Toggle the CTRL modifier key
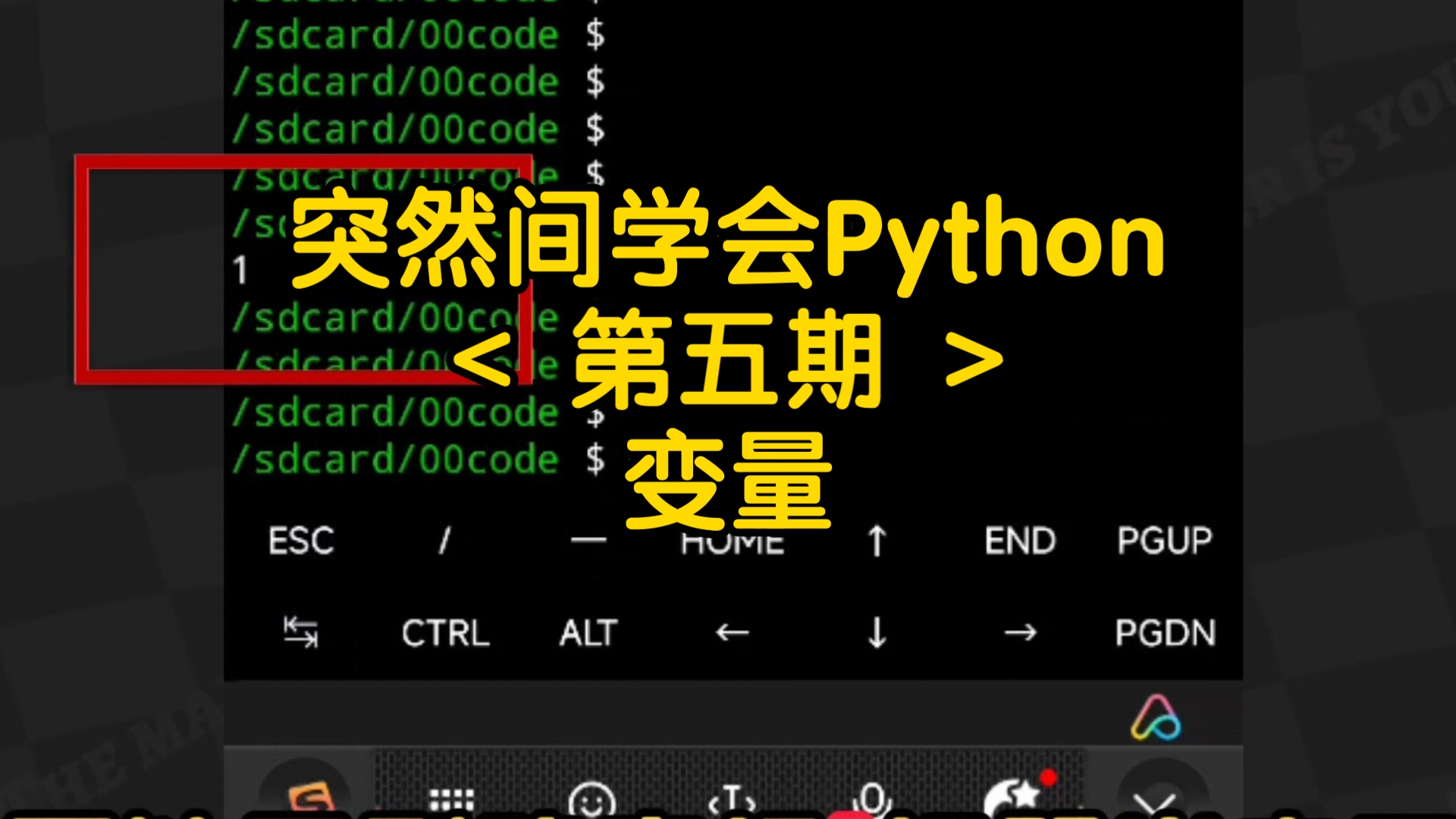Image resolution: width=1456 pixels, height=819 pixels. [x=445, y=633]
